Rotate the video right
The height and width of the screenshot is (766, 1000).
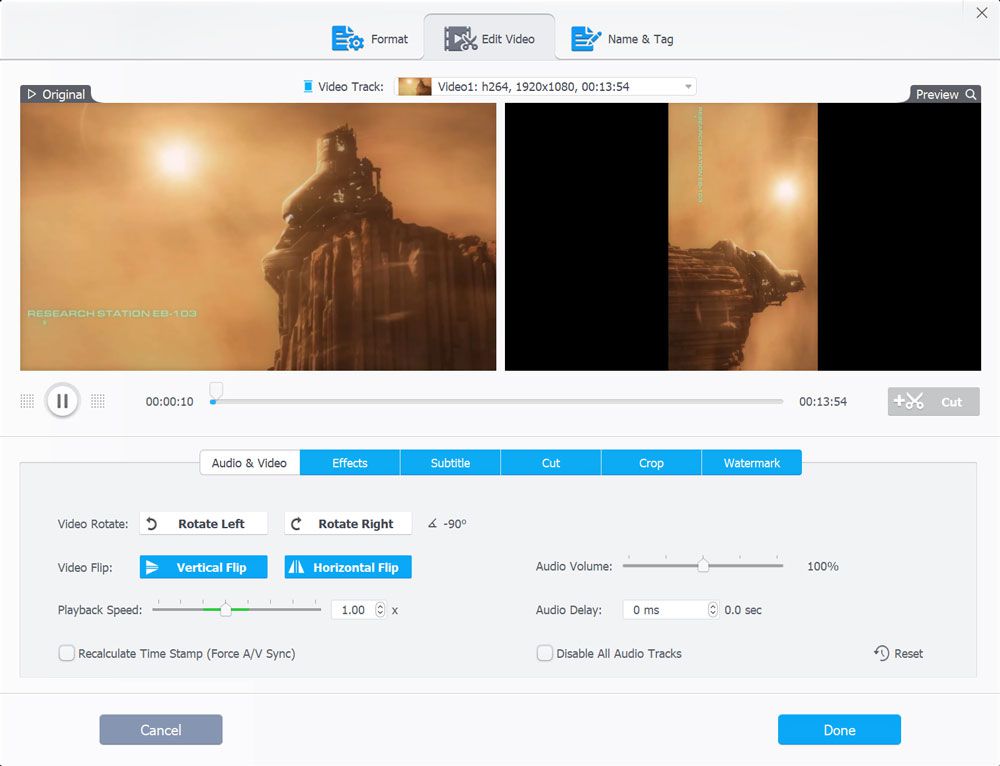click(x=348, y=524)
